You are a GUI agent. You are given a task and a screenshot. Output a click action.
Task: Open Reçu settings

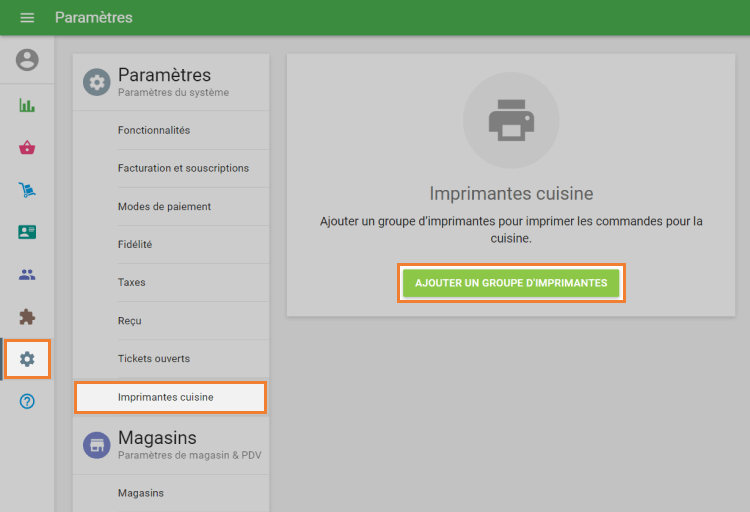[130, 320]
